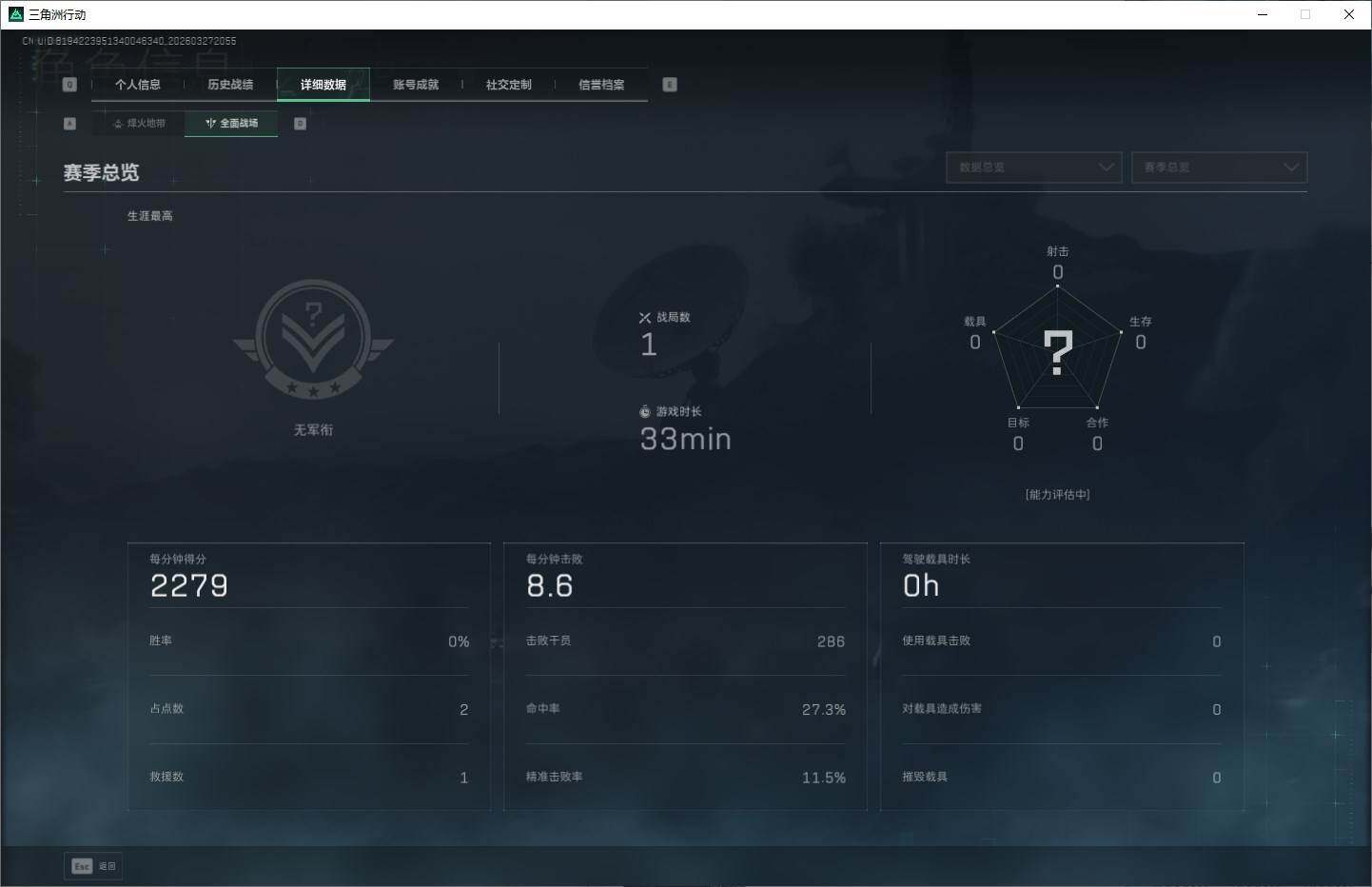Screen dimensions: 1372x887
Task: Click the 命中率 row label
Action: (x=543, y=709)
